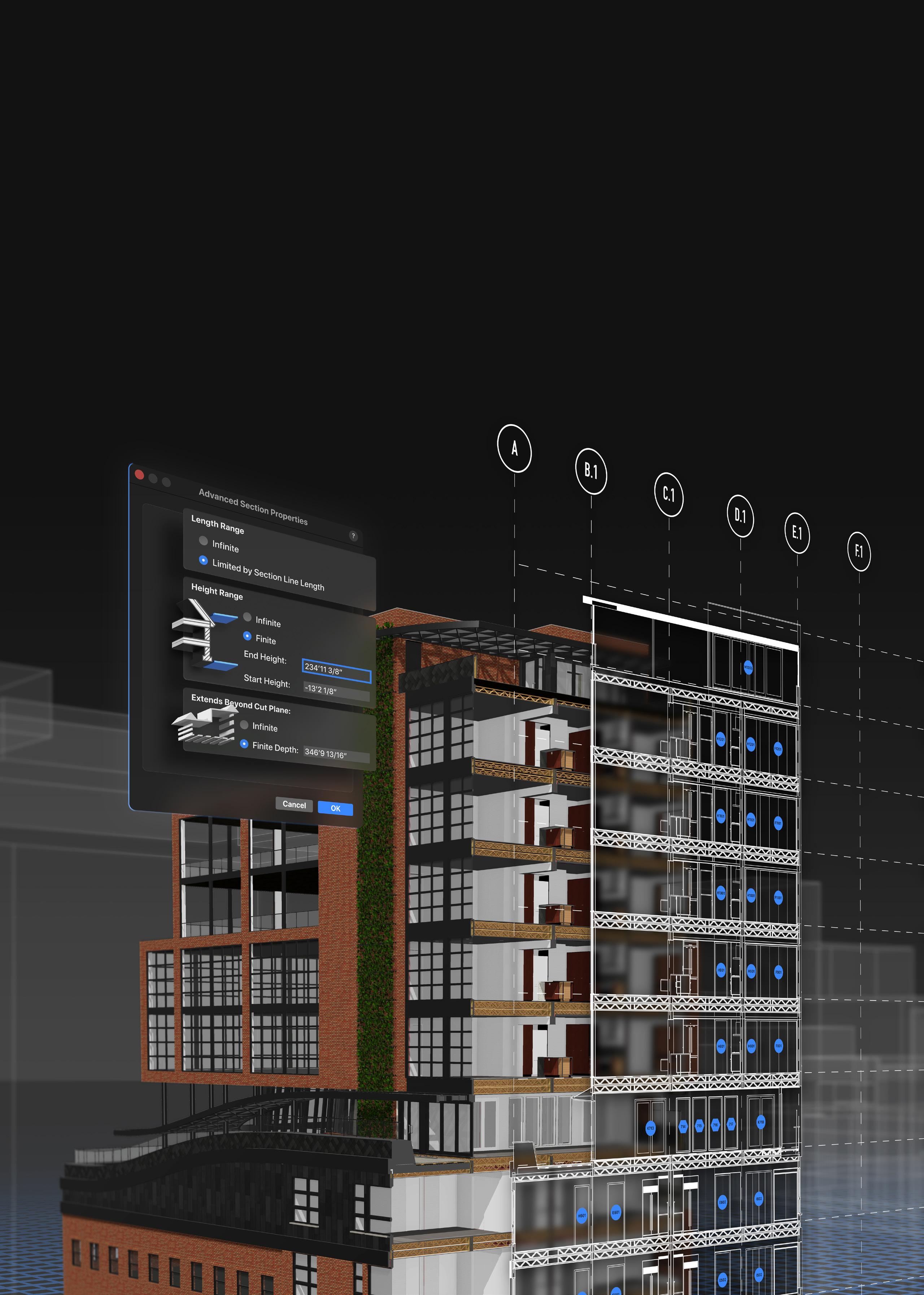The width and height of the screenshot is (924, 1295).
Task: Click hexagon tag 715
Action: pyautogui.click(x=699, y=1125)
